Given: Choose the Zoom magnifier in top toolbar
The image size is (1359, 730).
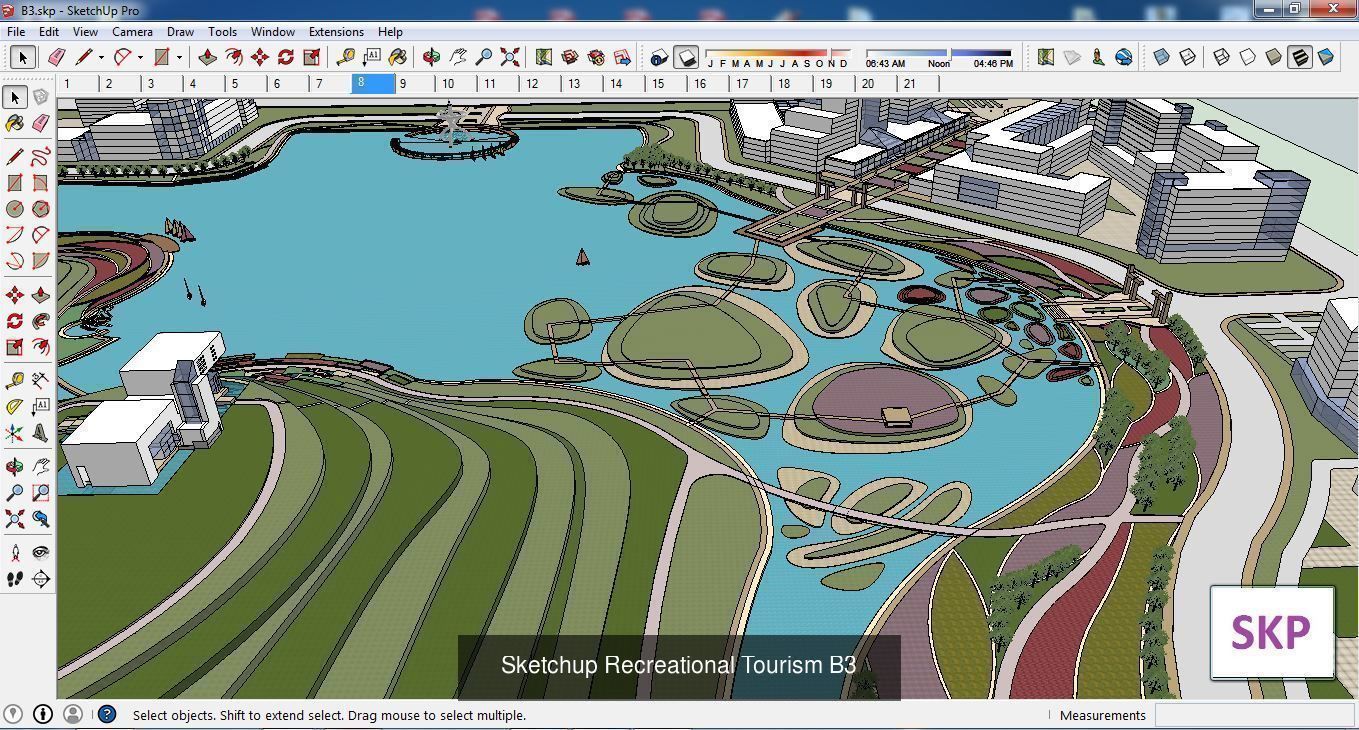Looking at the screenshot, I should (483, 57).
